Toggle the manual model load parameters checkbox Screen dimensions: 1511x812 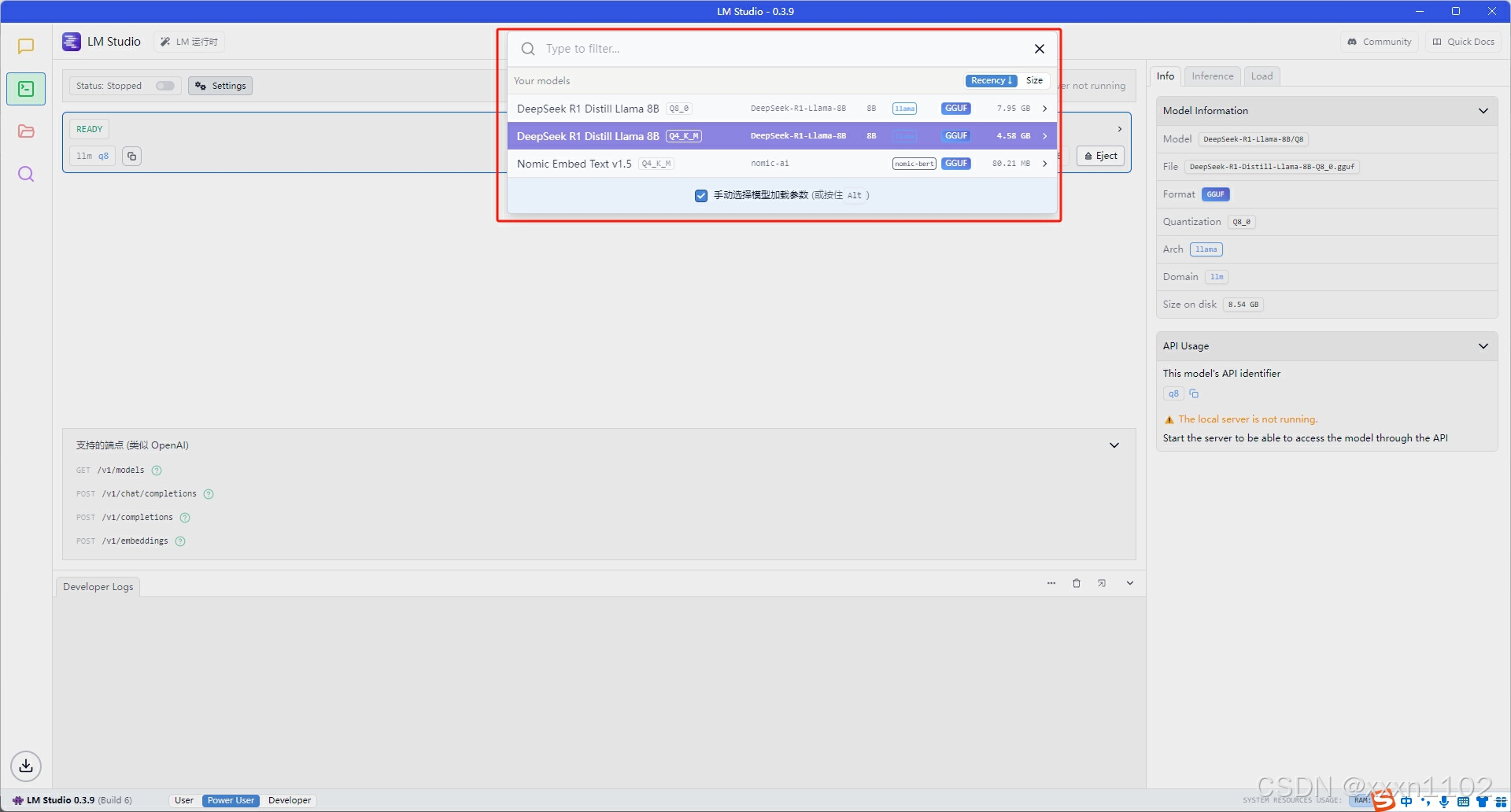coord(701,196)
